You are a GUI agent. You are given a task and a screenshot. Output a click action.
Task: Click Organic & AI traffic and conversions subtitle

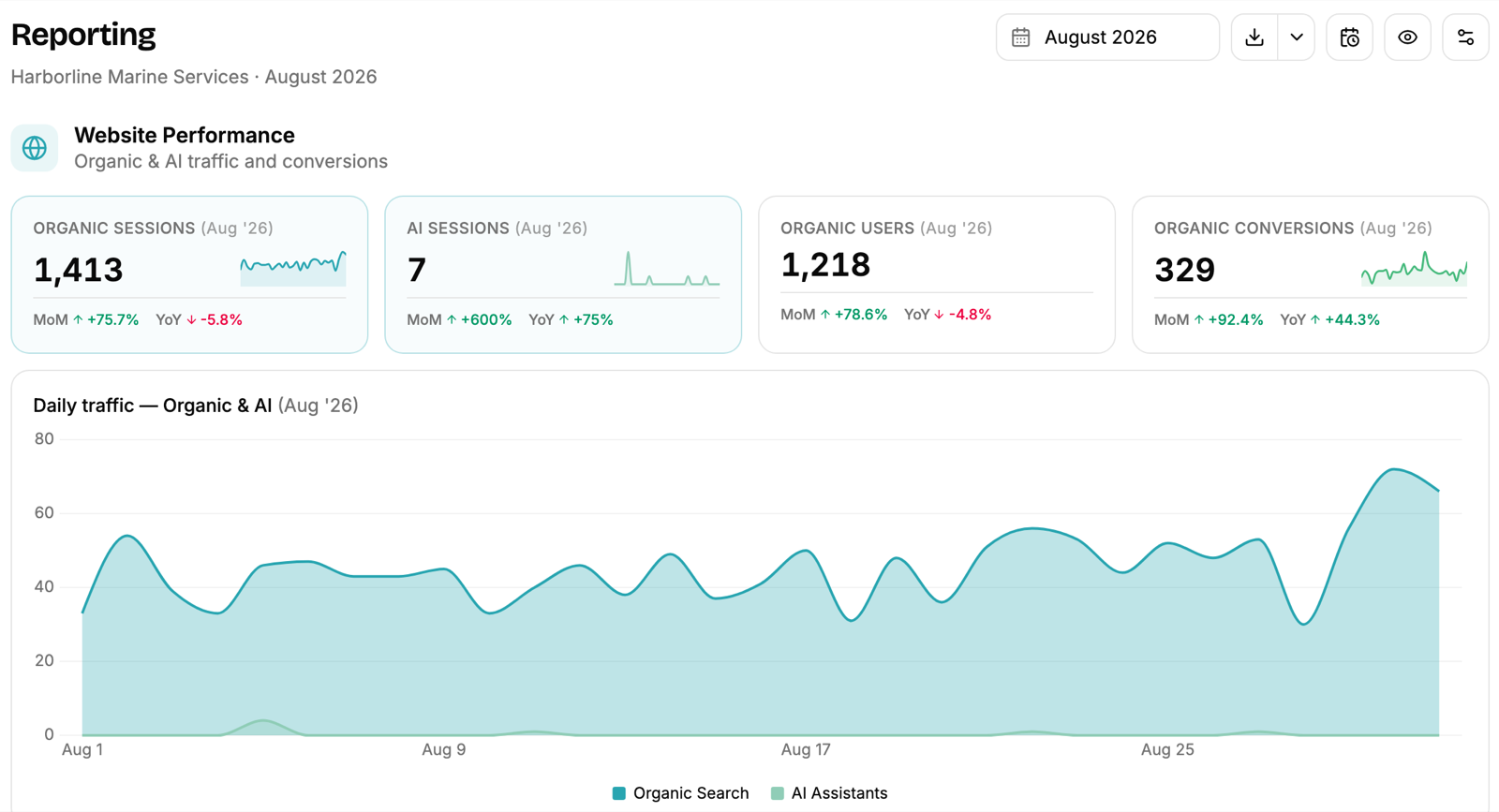[230, 161]
